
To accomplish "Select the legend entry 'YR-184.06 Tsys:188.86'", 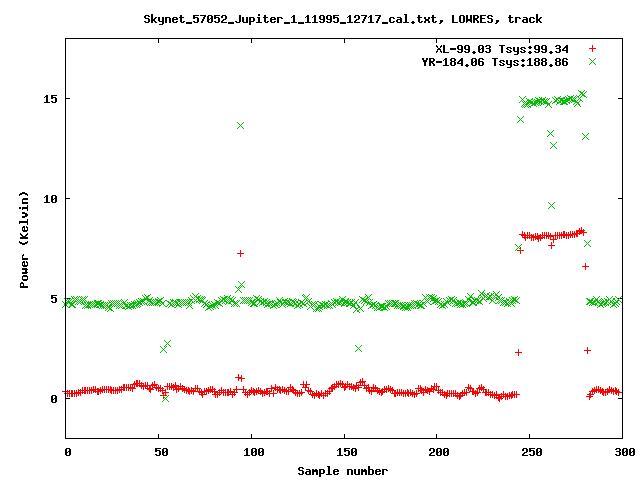I will click(495, 62).
